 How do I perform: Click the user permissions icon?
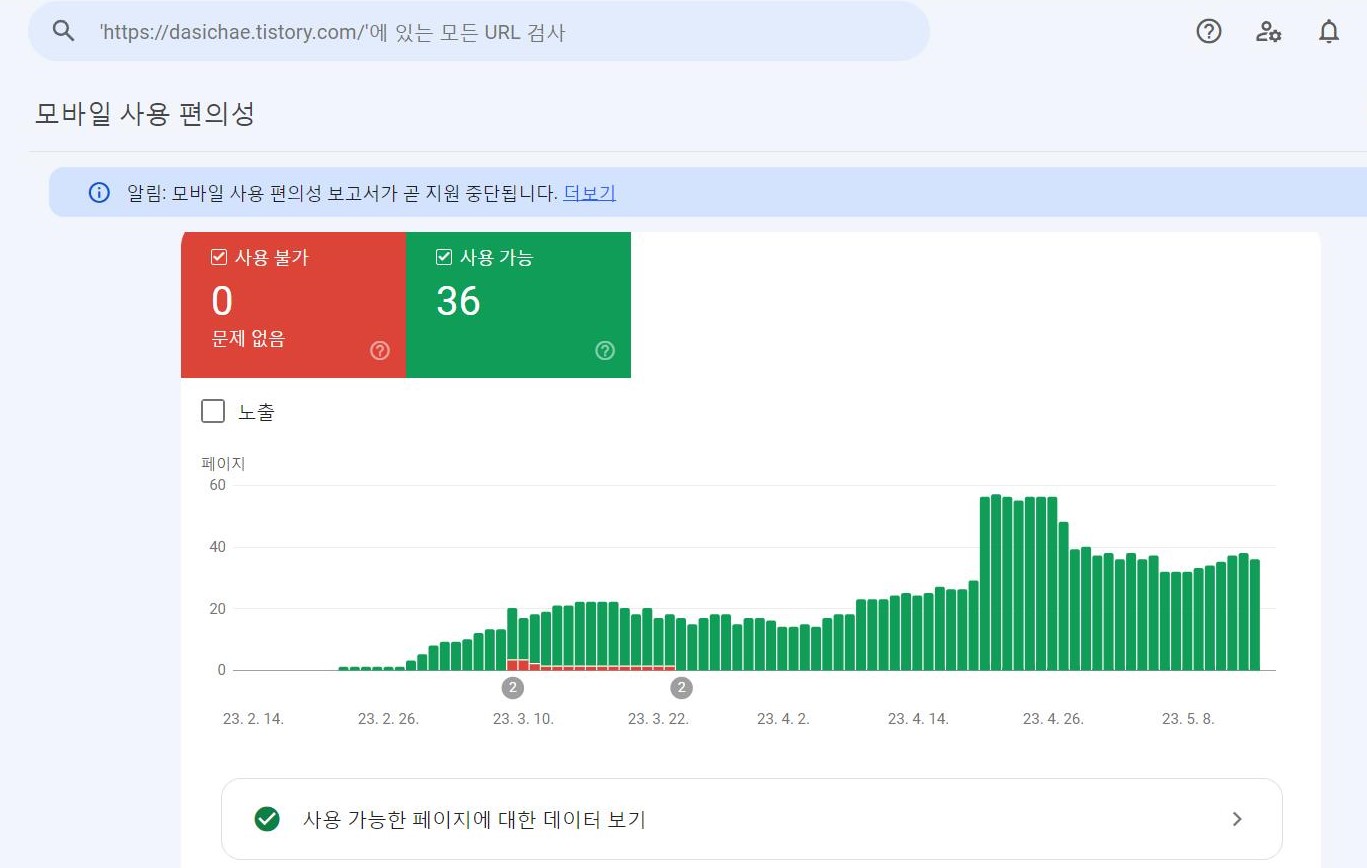pos(1268,32)
